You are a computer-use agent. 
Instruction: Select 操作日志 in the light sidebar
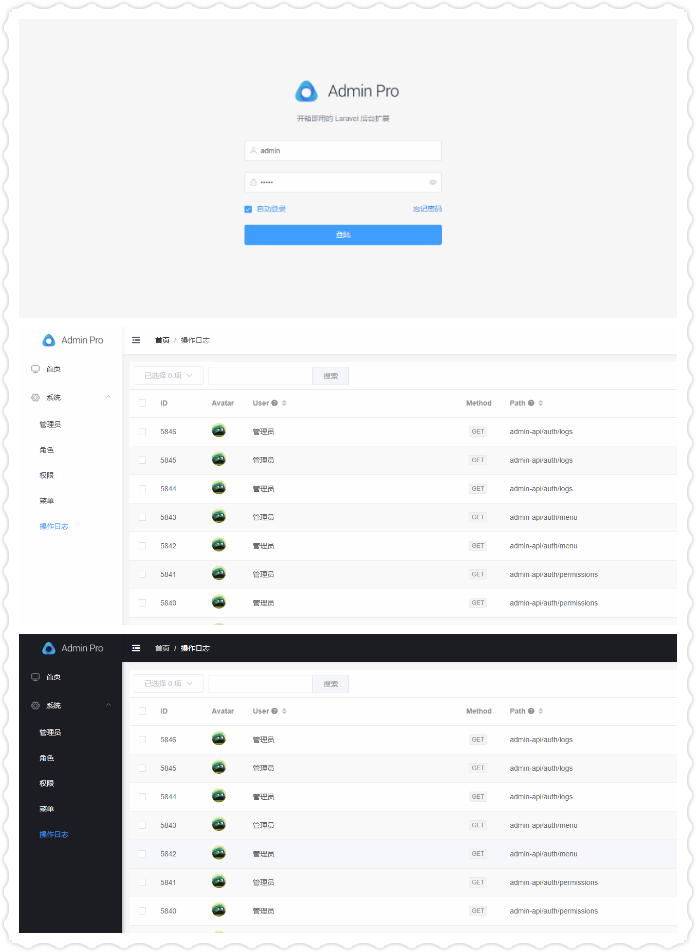54,526
